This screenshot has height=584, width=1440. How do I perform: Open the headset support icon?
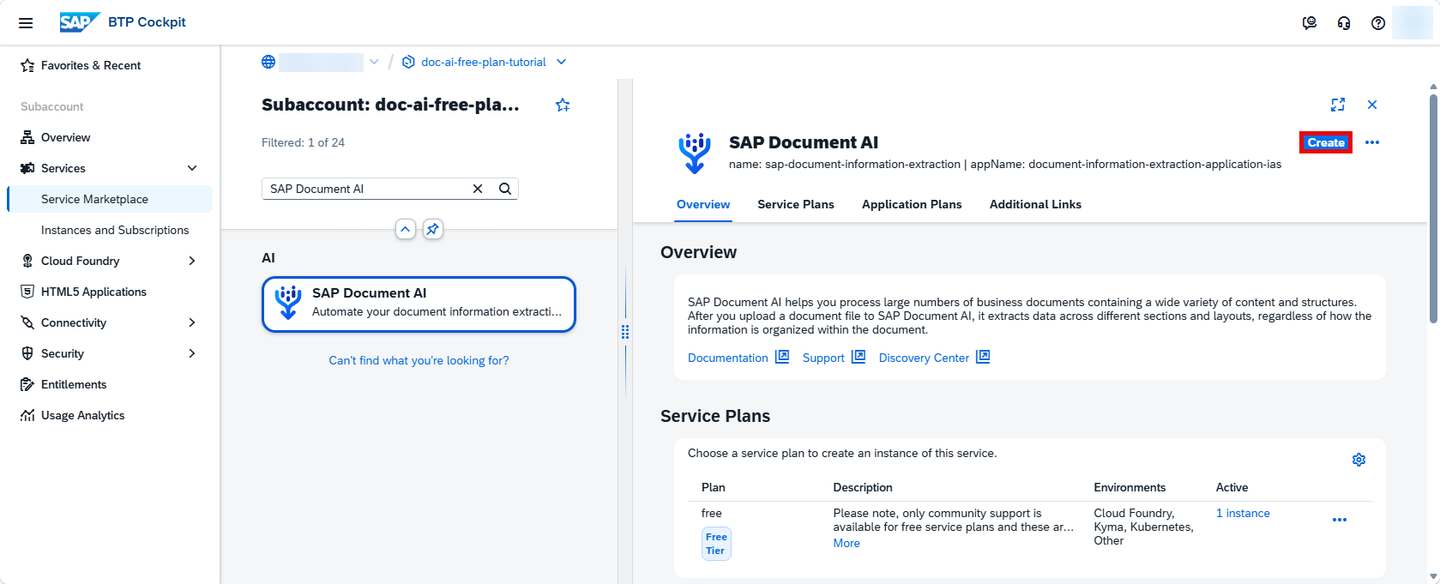click(1344, 22)
